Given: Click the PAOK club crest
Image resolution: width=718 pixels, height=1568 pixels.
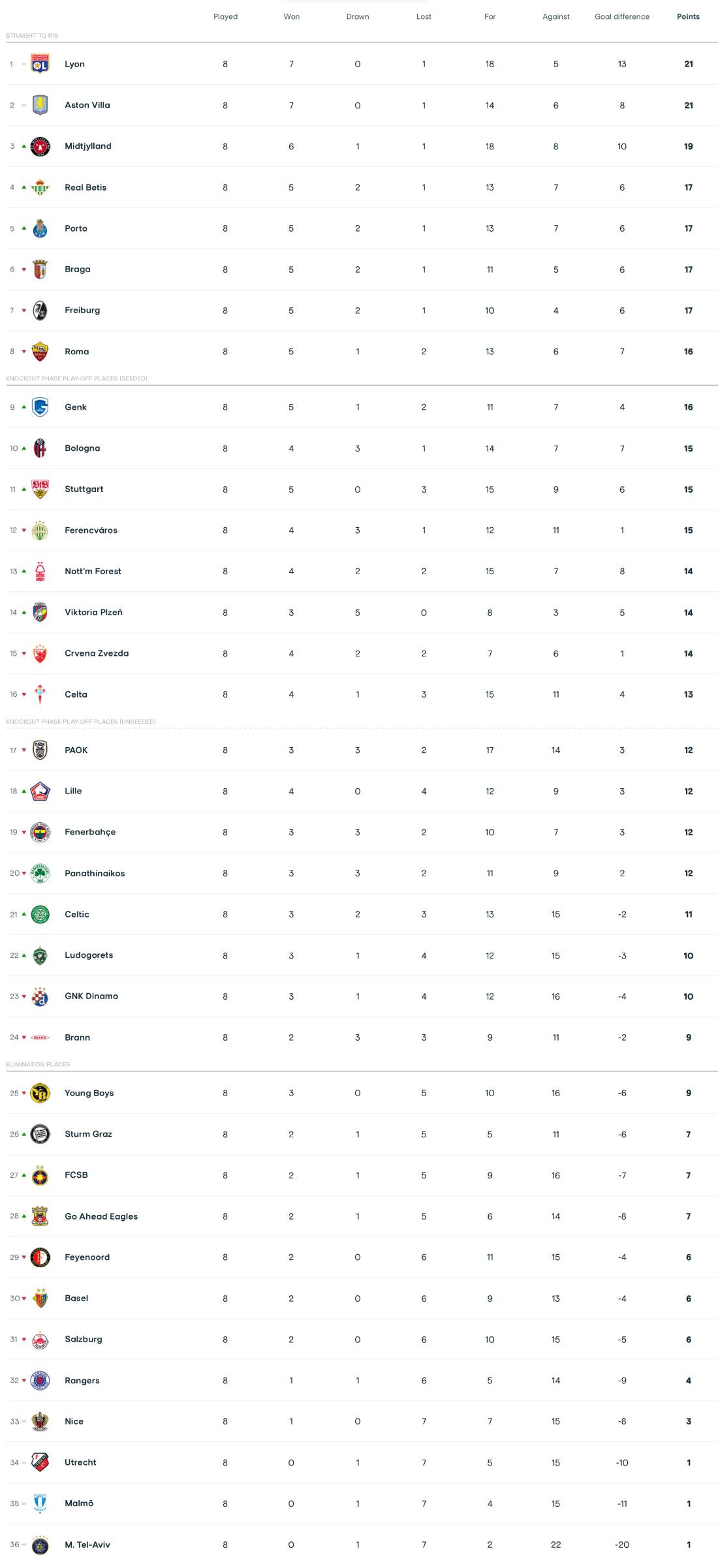Looking at the screenshot, I should (40, 750).
